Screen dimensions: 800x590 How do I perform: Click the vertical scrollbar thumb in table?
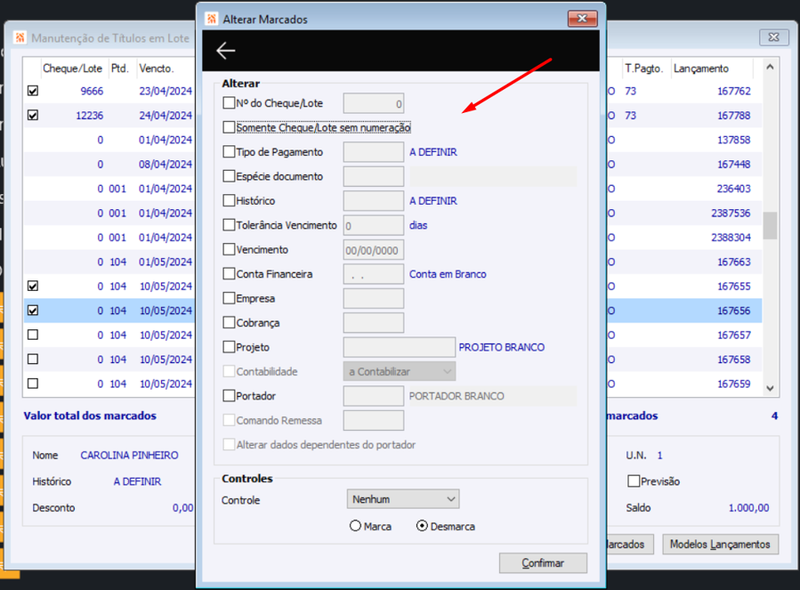[770, 226]
